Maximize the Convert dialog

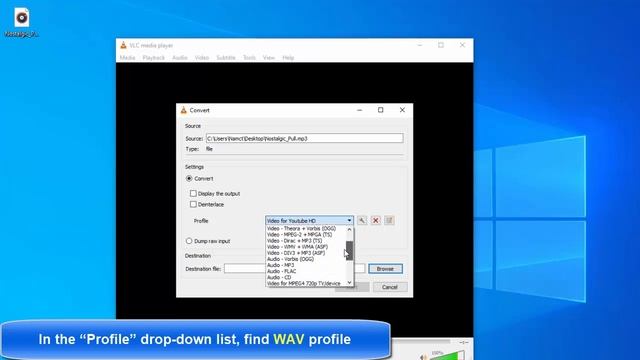point(380,110)
